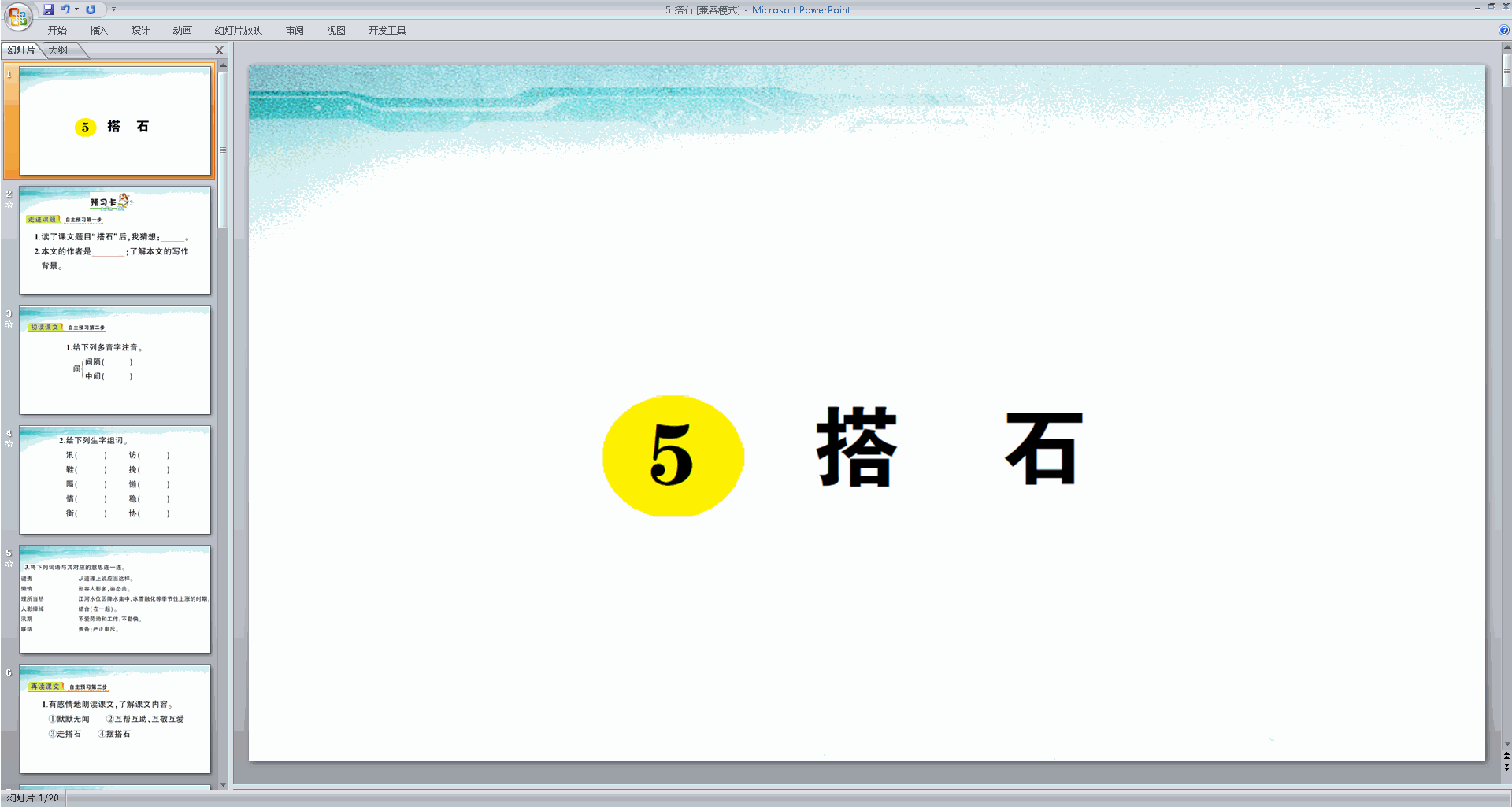Open Customize Quick Access Toolbar dropdown
The height and width of the screenshot is (807, 1512).
click(113, 9)
